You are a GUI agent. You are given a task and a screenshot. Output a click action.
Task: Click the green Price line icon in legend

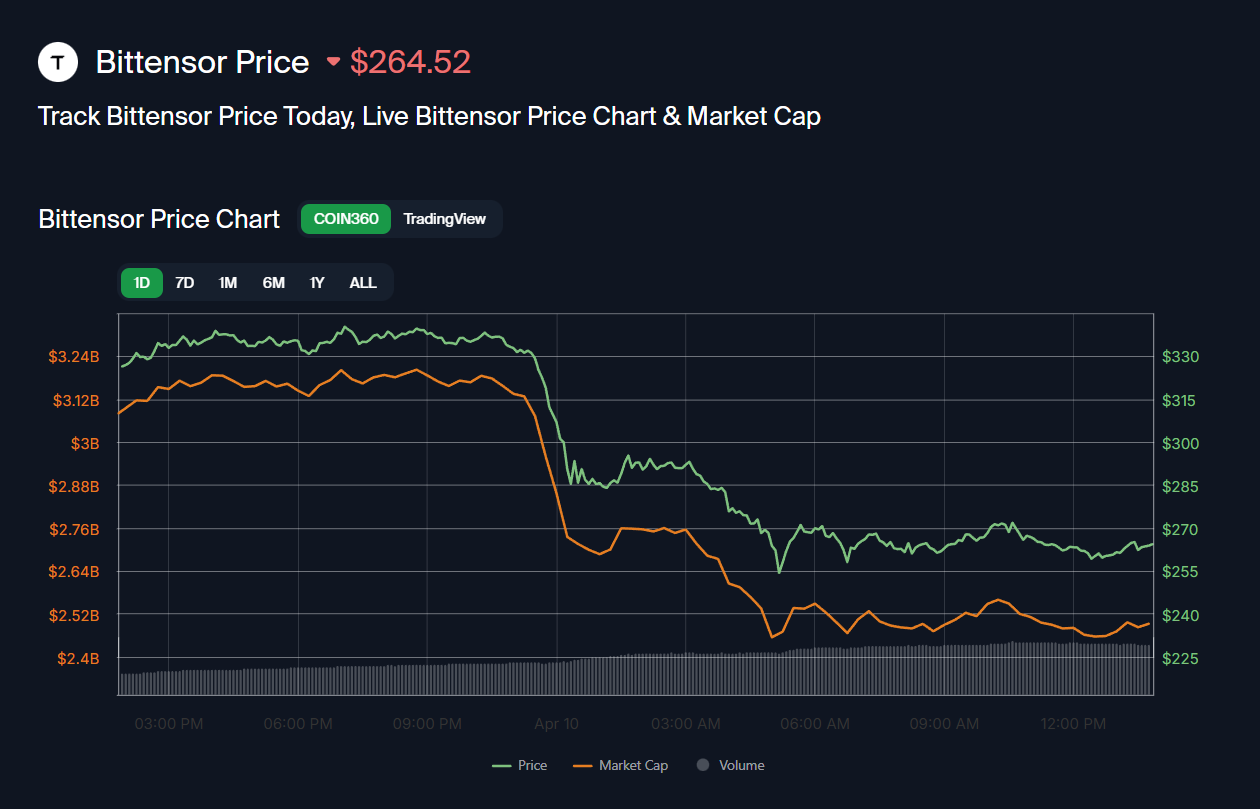[502, 766]
